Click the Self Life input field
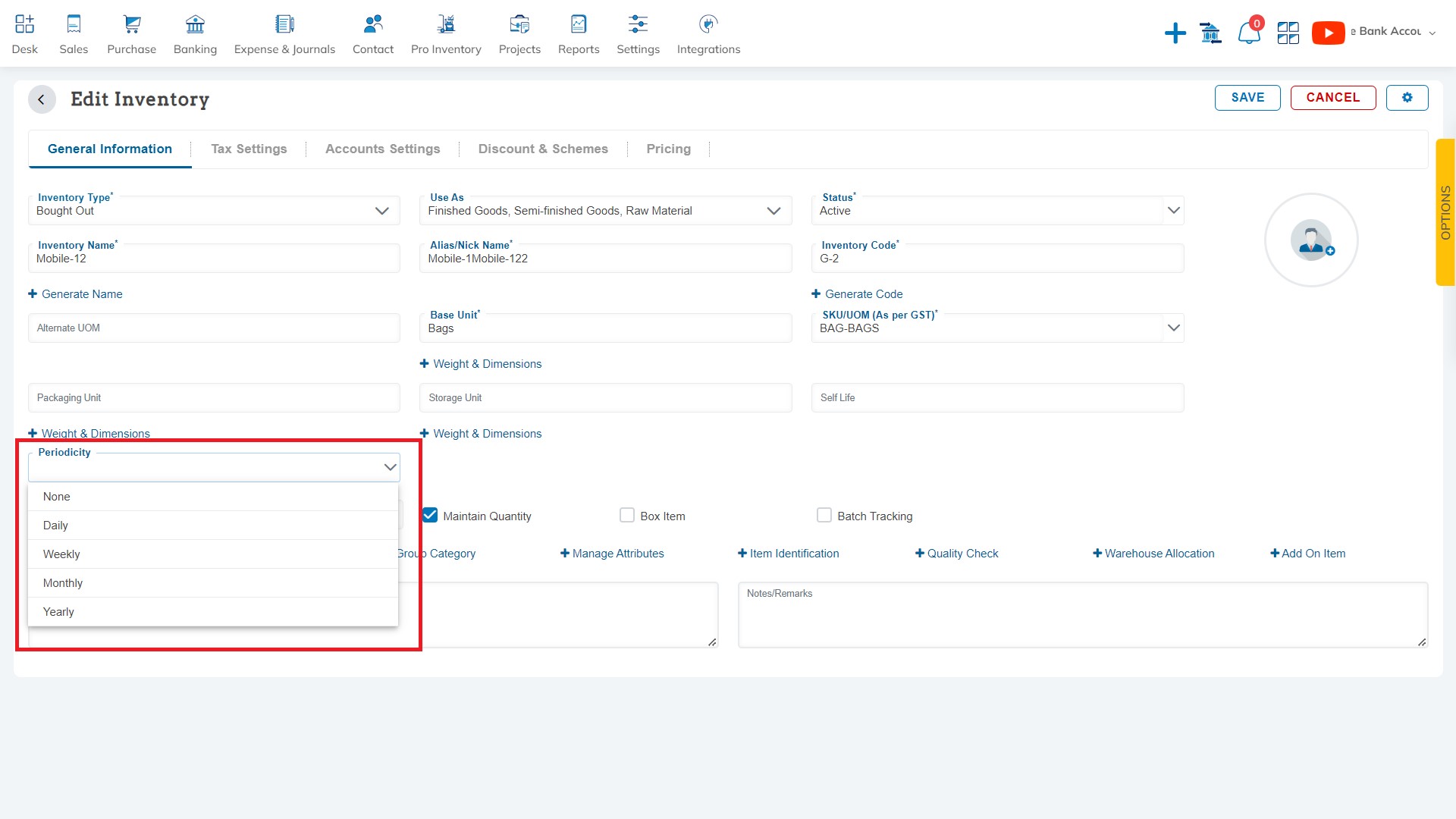Image resolution: width=1456 pixels, height=819 pixels. click(997, 397)
